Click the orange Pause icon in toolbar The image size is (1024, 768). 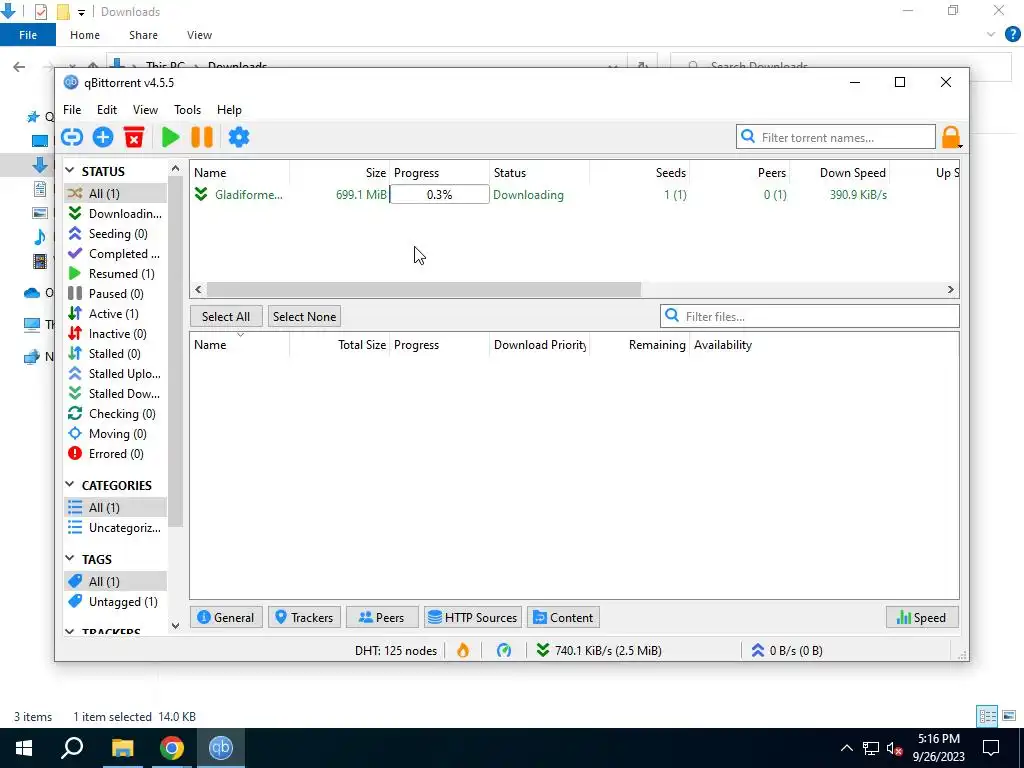pyautogui.click(x=202, y=137)
